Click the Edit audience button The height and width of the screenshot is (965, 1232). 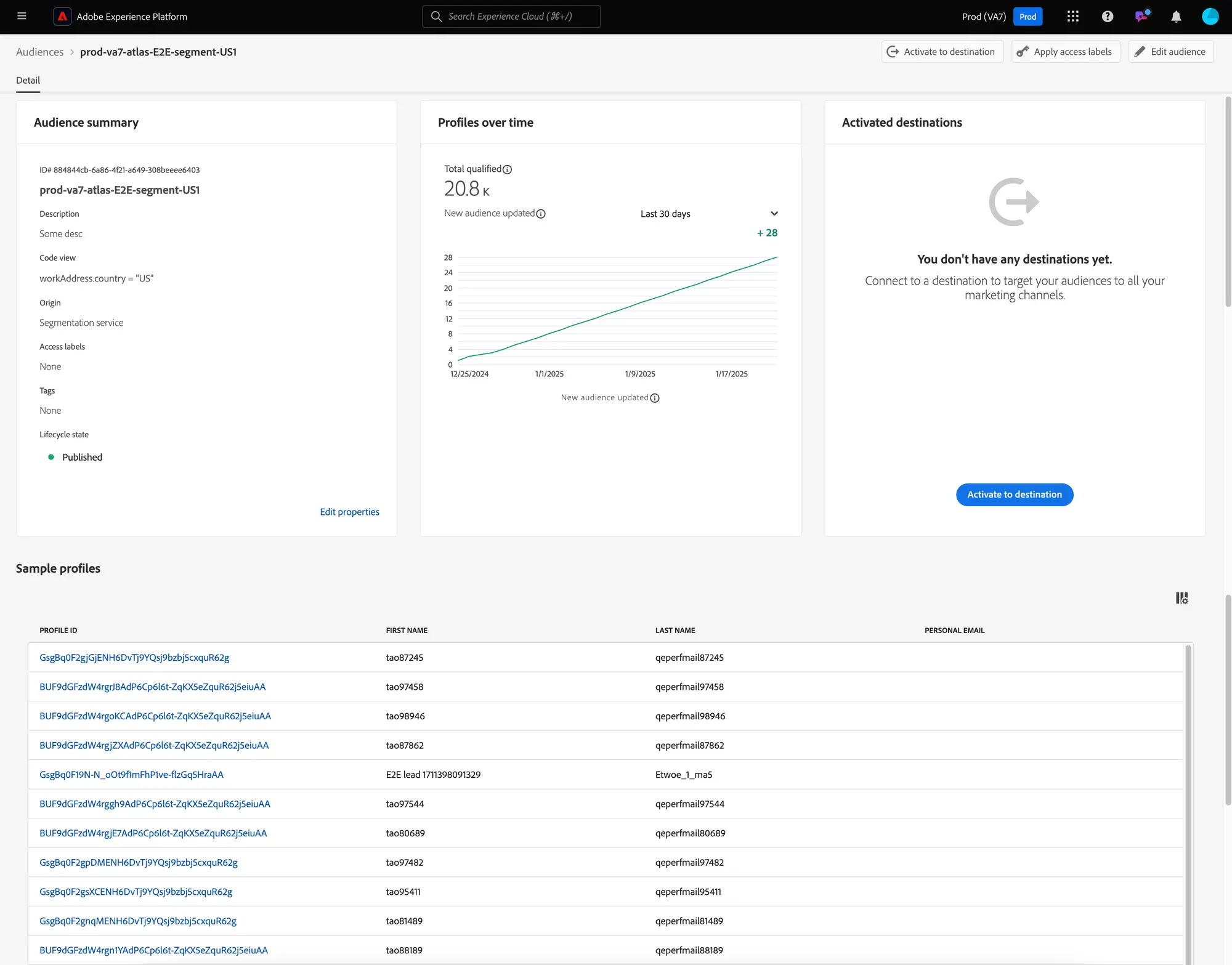tap(1171, 52)
